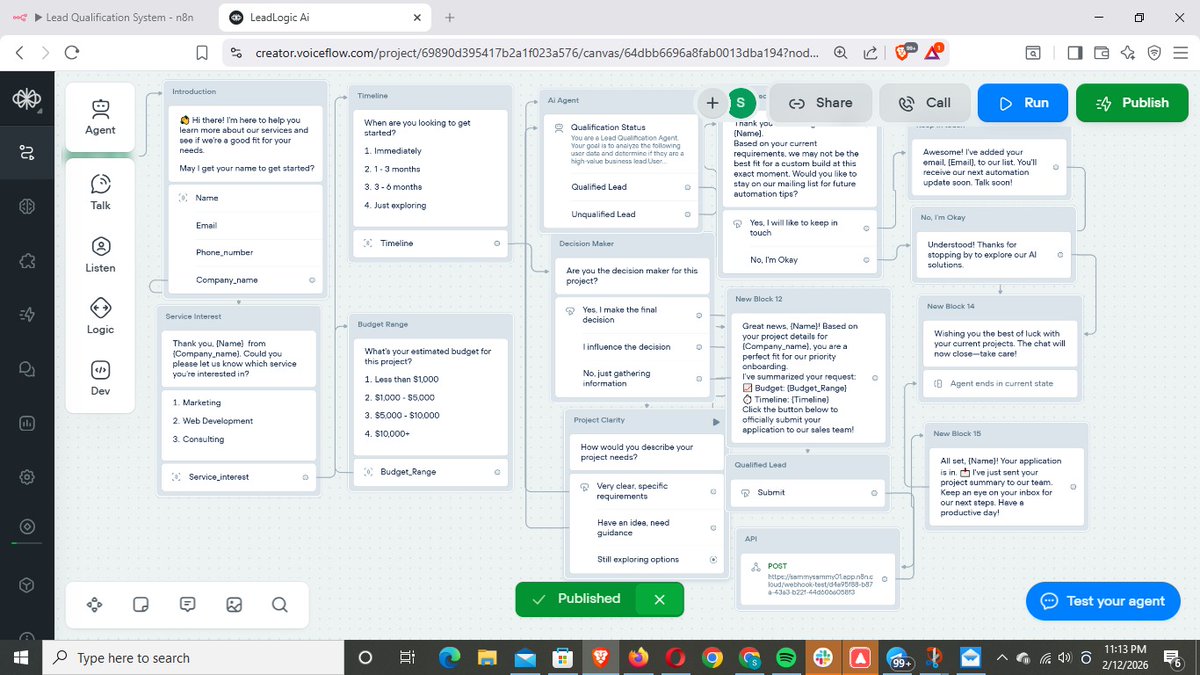Image resolution: width=1200 pixels, height=675 pixels.
Task: Click the taskbar search box
Action: click(x=195, y=658)
